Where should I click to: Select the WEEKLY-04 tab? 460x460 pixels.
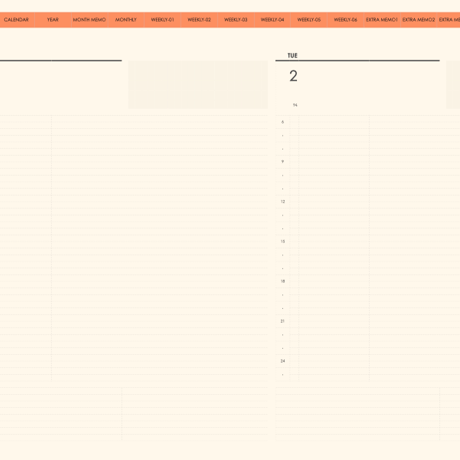point(272,20)
